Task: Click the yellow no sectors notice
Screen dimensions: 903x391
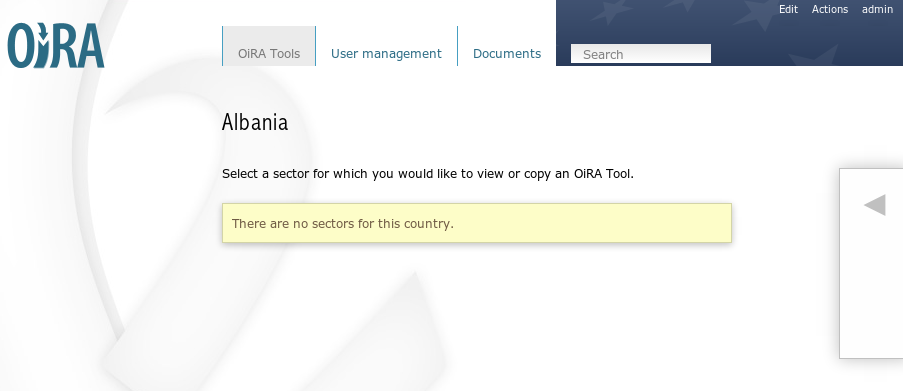Action: [477, 223]
